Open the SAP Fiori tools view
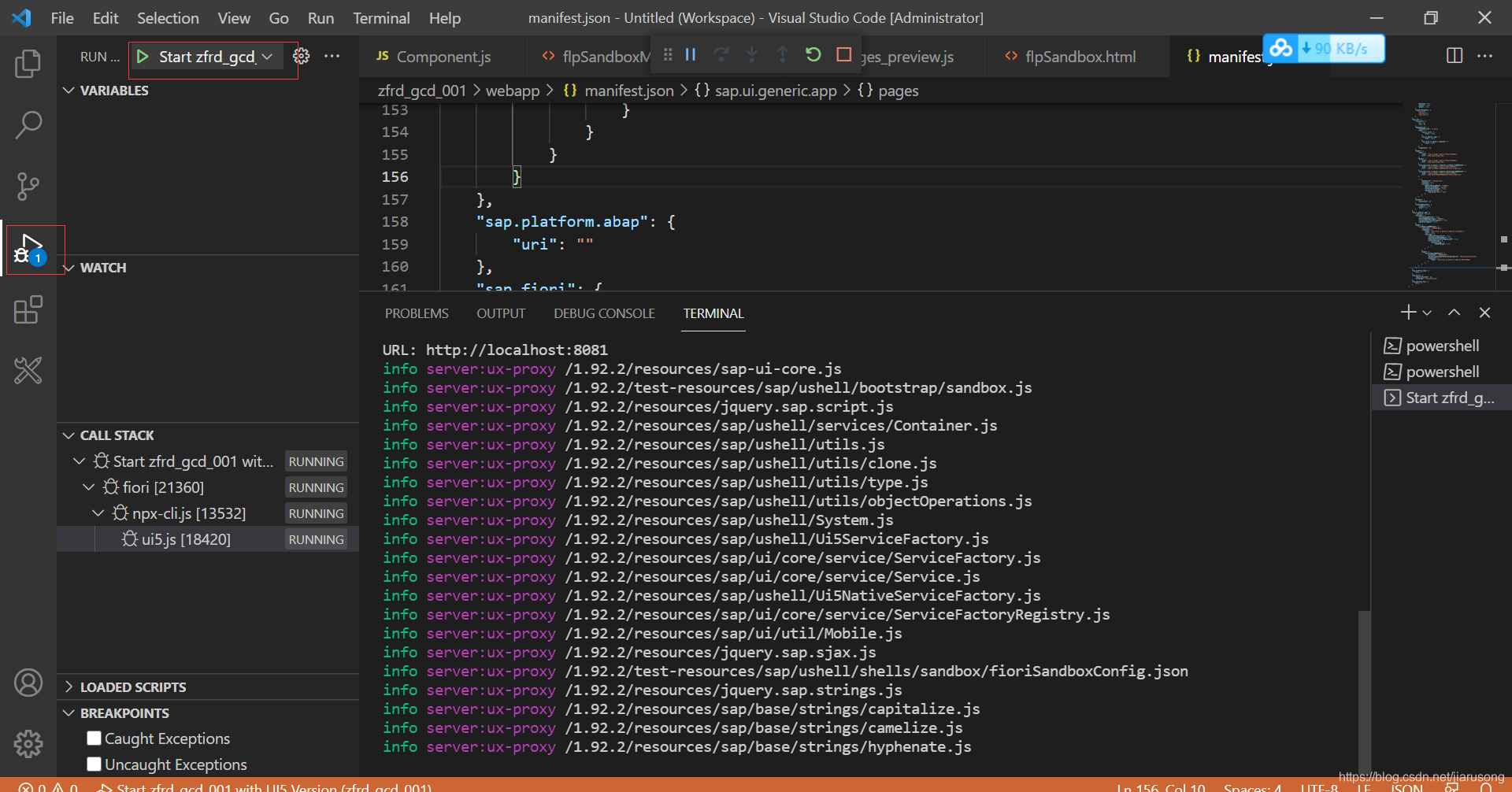Screen dimensions: 1512x792 point(28,370)
